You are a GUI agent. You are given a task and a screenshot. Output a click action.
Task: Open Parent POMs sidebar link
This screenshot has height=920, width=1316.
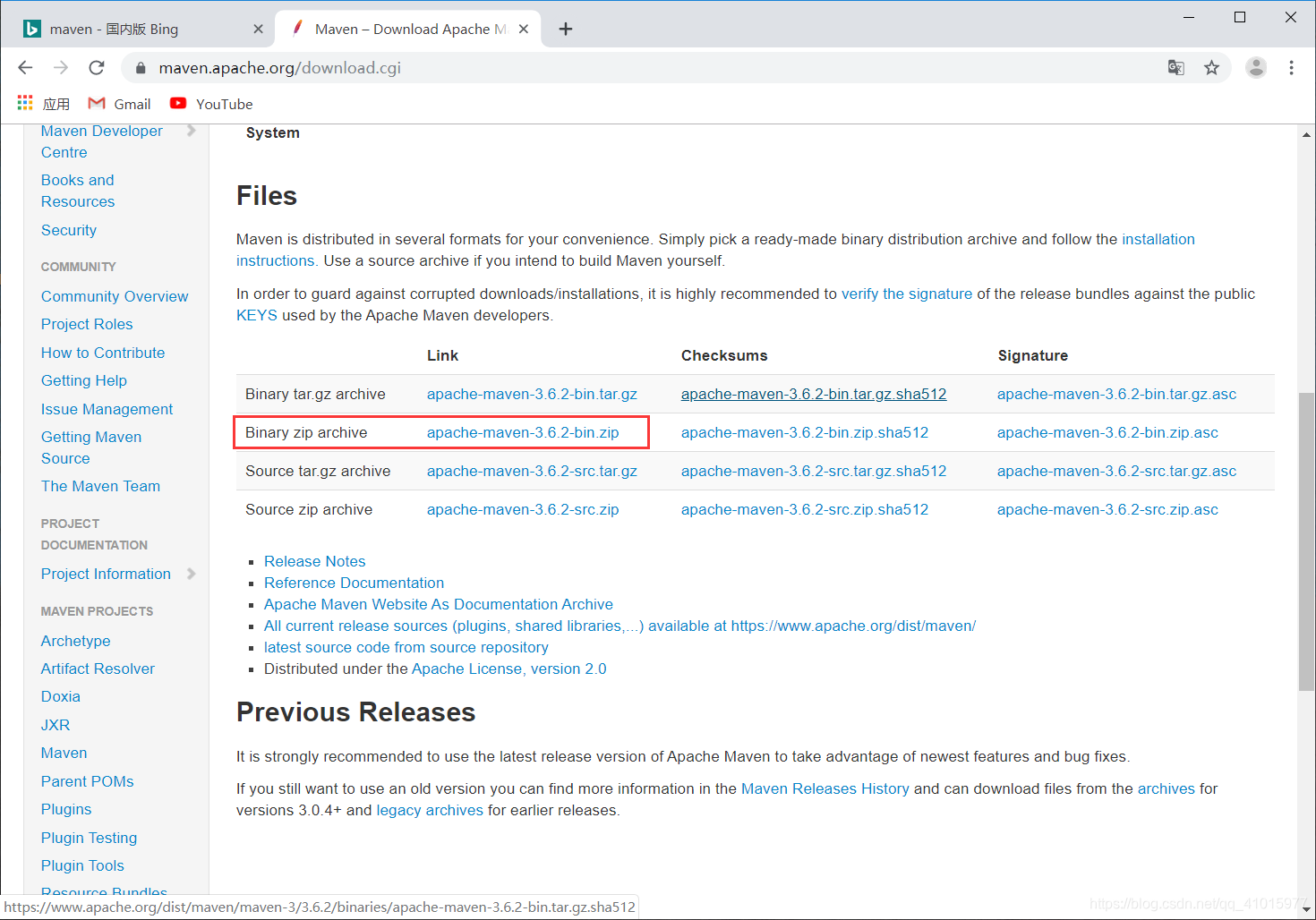point(87,781)
